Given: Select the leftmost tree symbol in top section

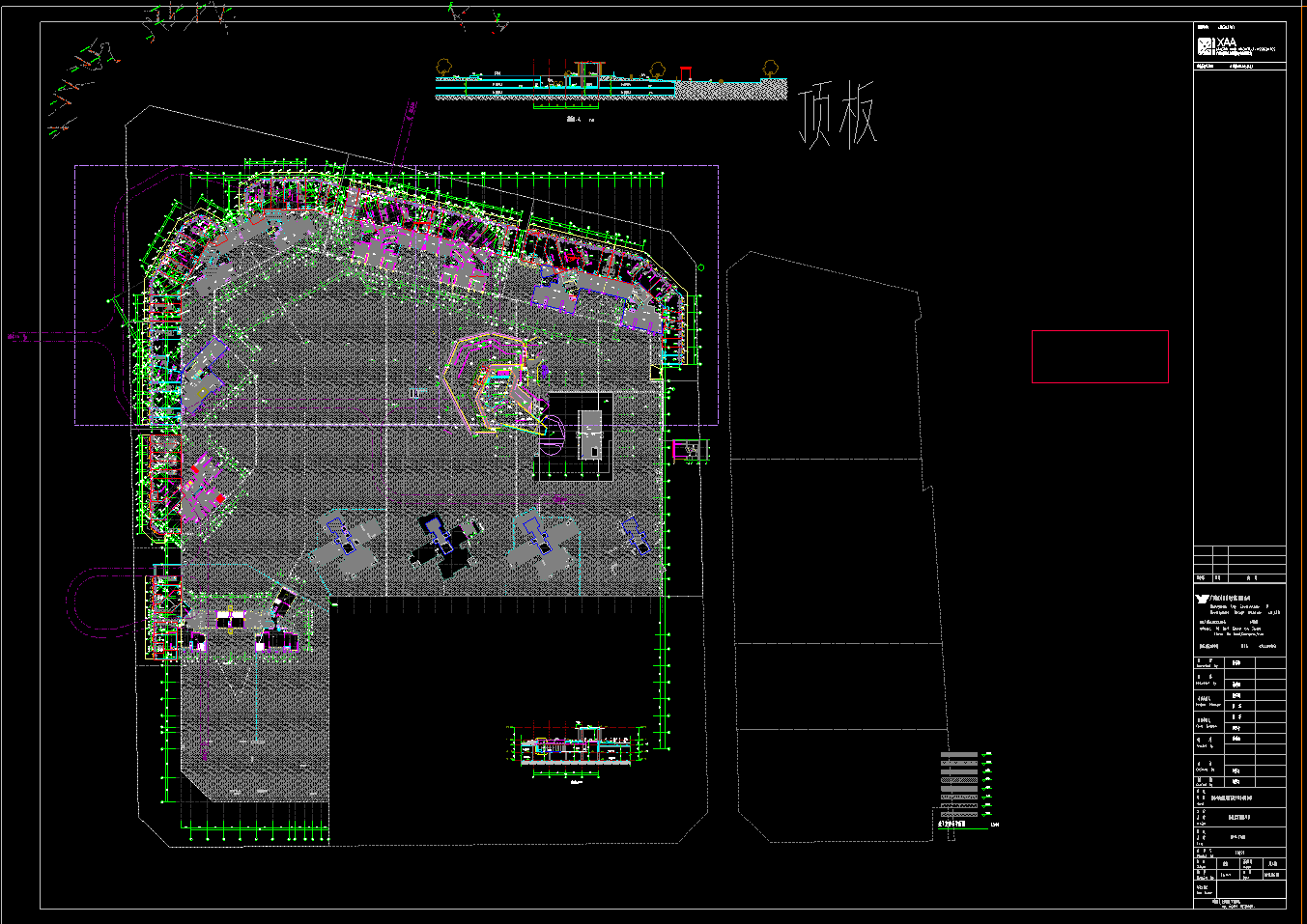Looking at the screenshot, I should pos(443,67).
